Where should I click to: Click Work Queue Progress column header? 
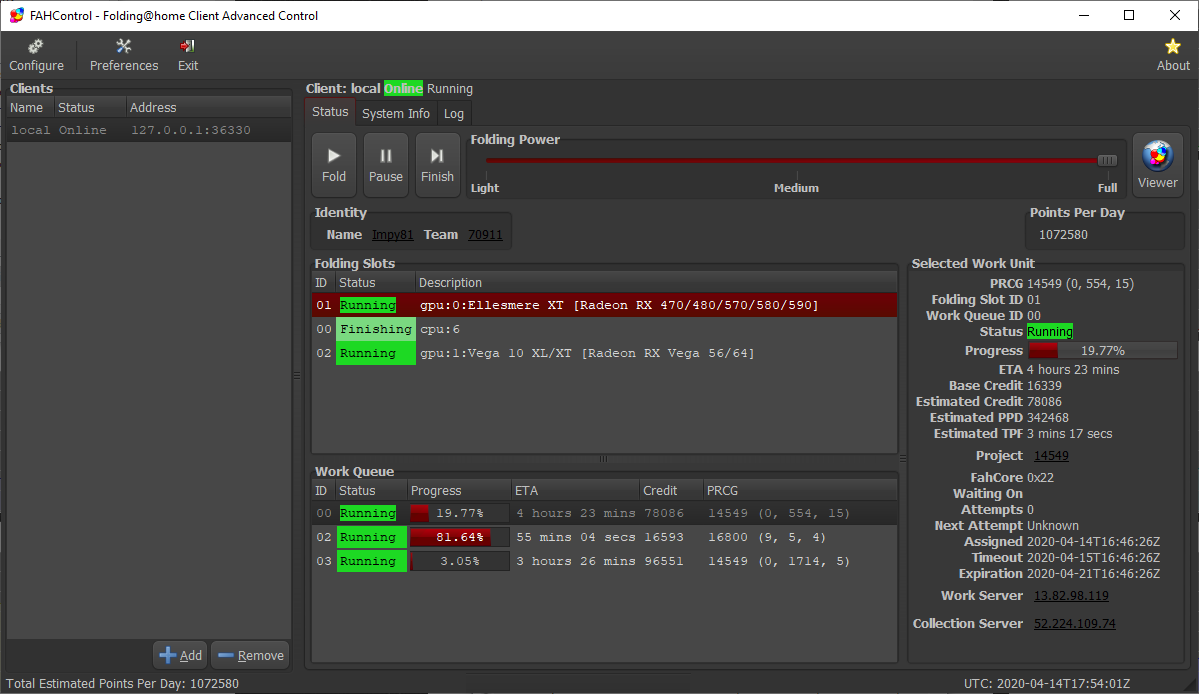tap(459, 491)
